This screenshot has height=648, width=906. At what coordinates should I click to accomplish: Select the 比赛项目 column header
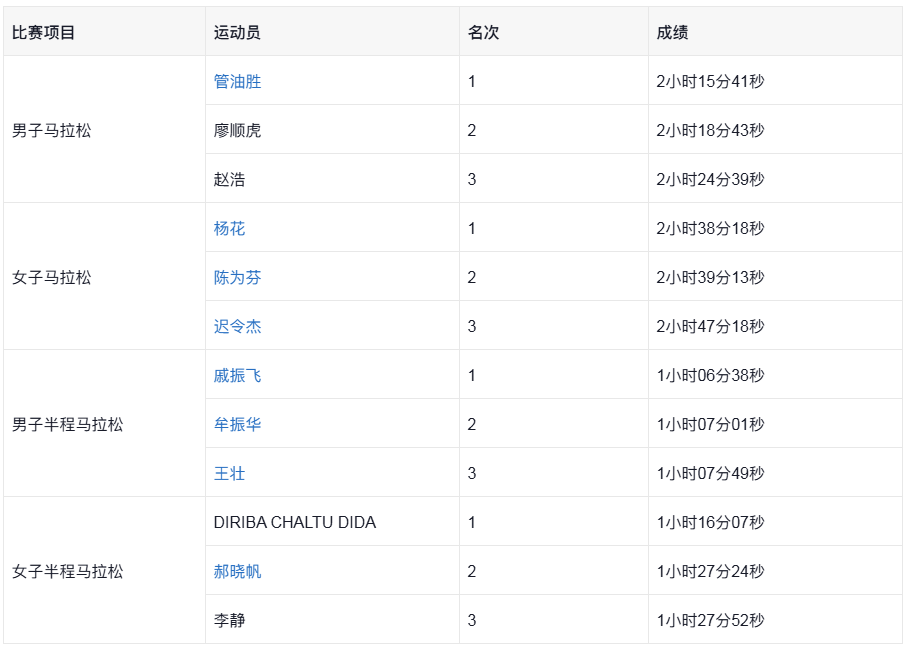(x=105, y=32)
